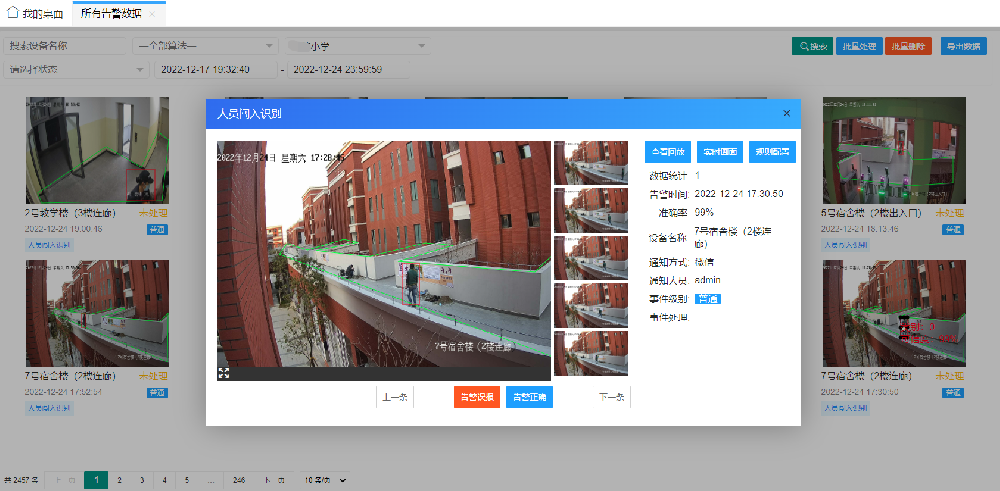The image size is (1000, 491).
Task: Click the blue 批量处理 button
Action: coord(858,46)
